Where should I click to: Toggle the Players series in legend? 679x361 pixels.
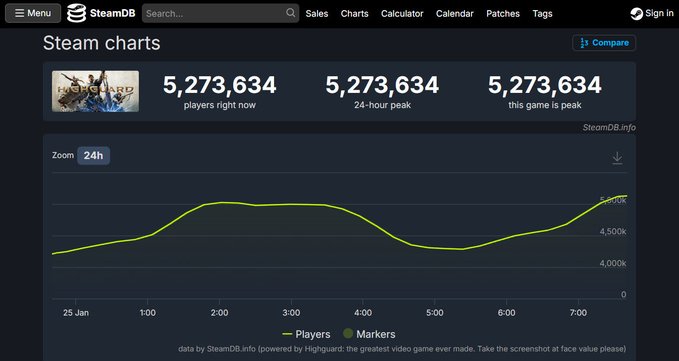coord(306,334)
